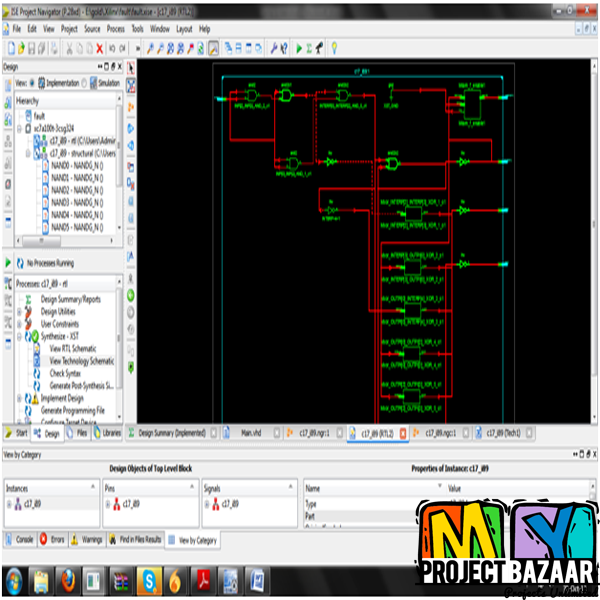Open the Process menu
The image size is (600, 600).
[116, 30]
